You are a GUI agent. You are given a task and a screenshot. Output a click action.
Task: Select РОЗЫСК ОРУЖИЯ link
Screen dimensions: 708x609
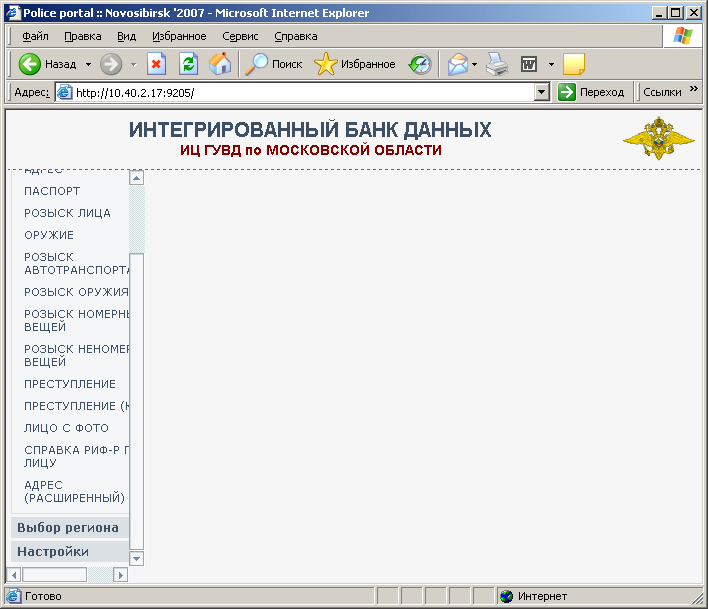[76, 292]
